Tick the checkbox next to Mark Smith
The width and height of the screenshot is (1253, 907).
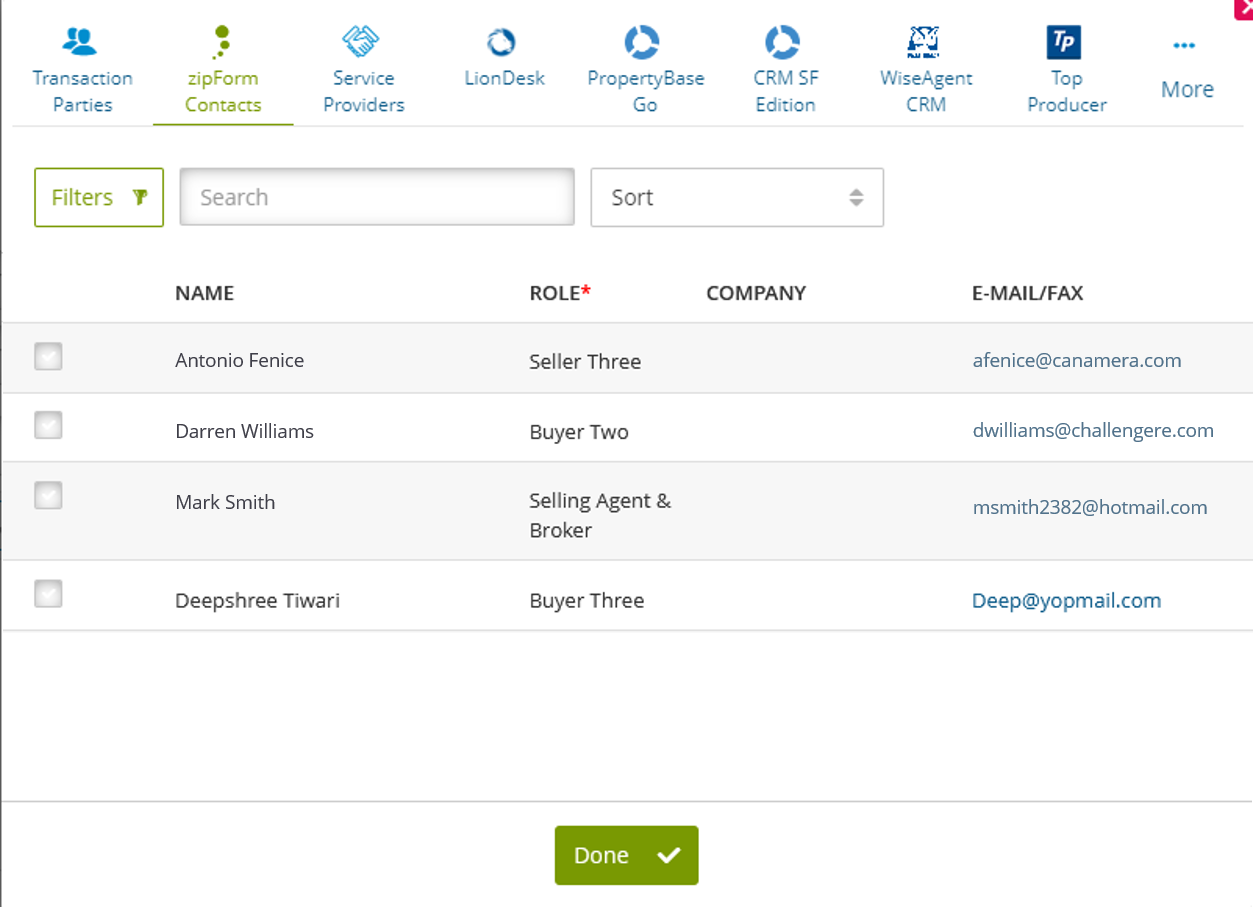pos(48,495)
